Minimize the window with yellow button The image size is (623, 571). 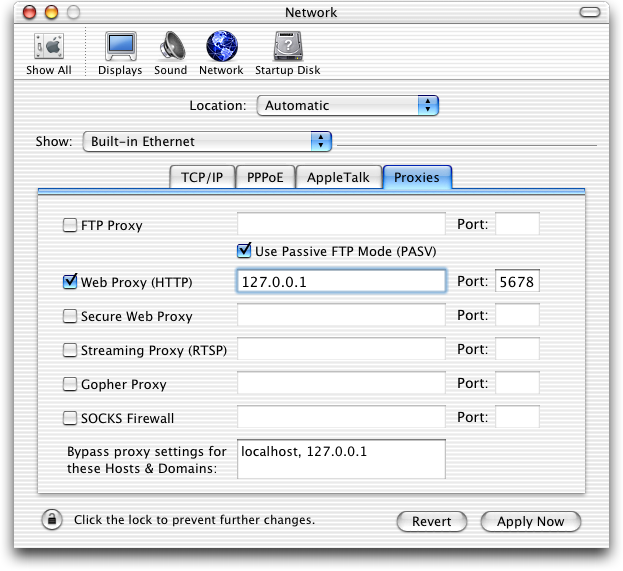51,12
